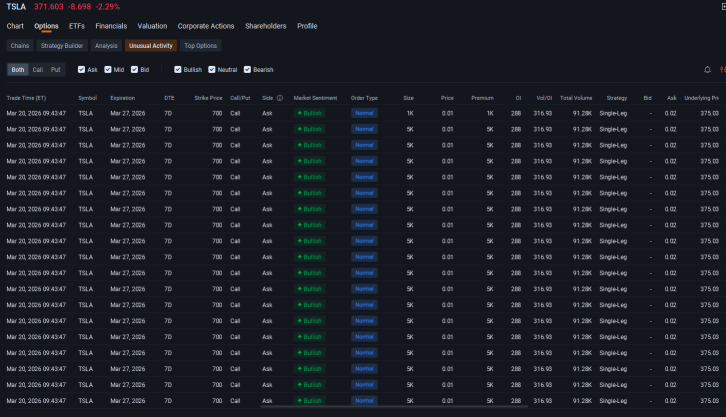This screenshot has height=417, width=726.
Task: Sort by the Size column header
Action: click(x=408, y=98)
